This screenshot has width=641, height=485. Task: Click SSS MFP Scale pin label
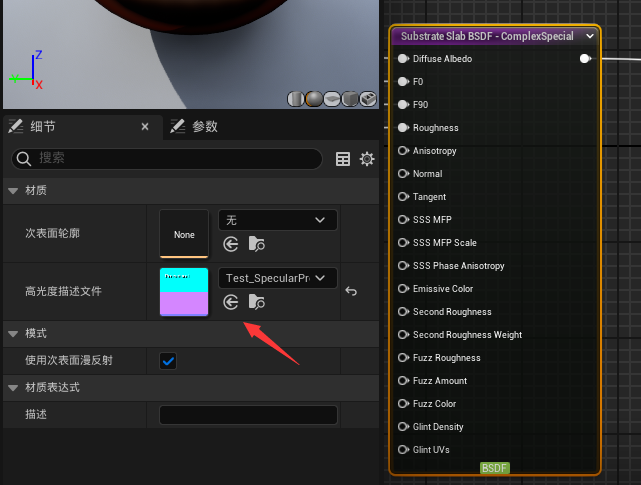[445, 243]
